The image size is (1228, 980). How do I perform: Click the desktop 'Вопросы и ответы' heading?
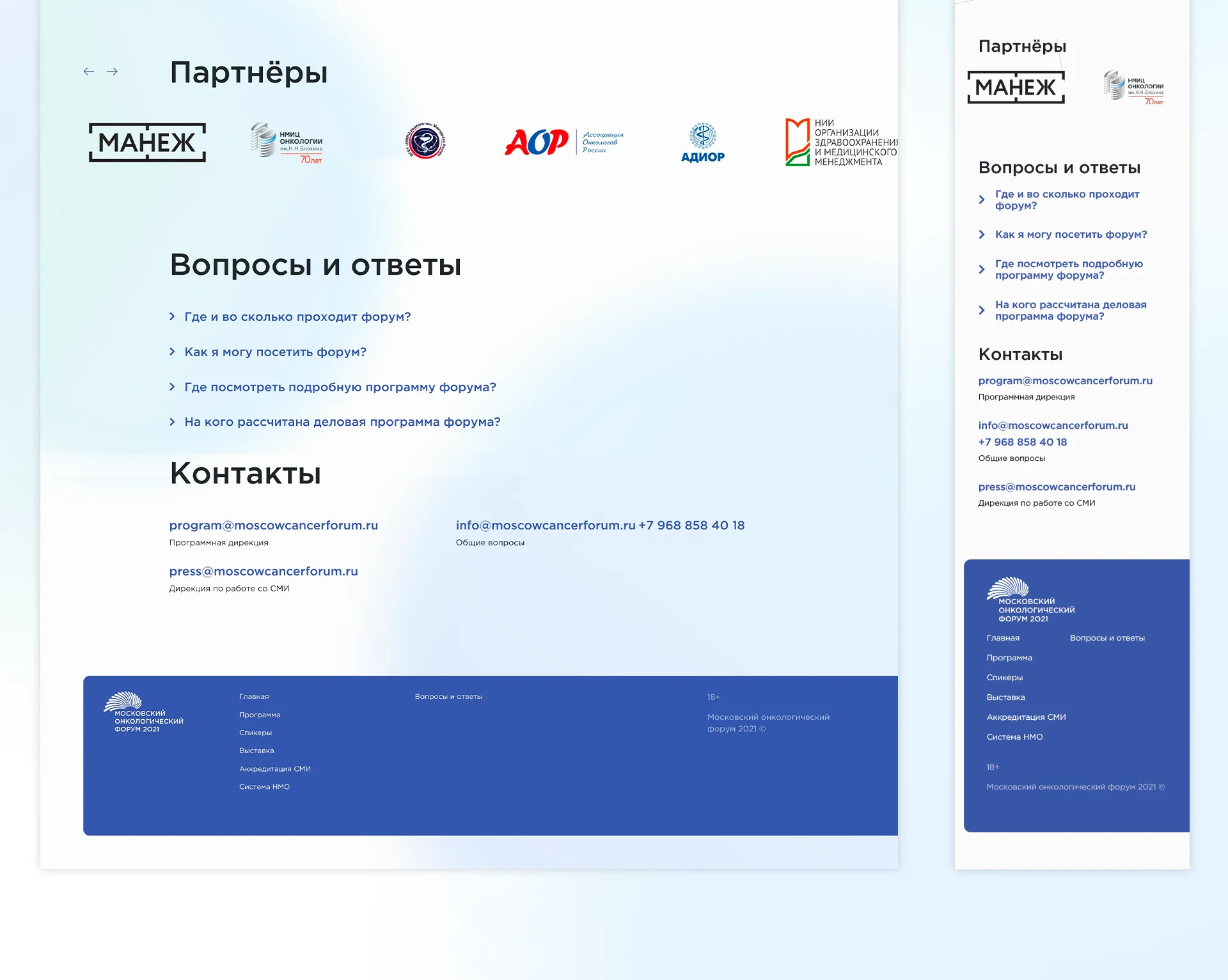315,265
